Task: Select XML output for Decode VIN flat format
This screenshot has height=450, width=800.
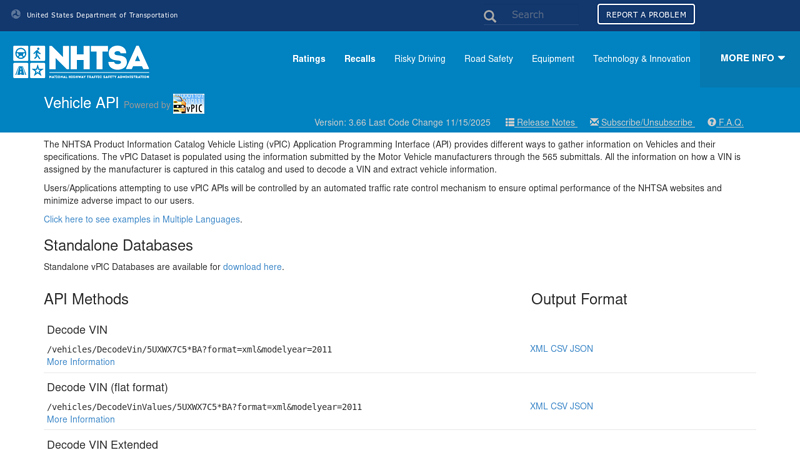Action: (x=538, y=406)
